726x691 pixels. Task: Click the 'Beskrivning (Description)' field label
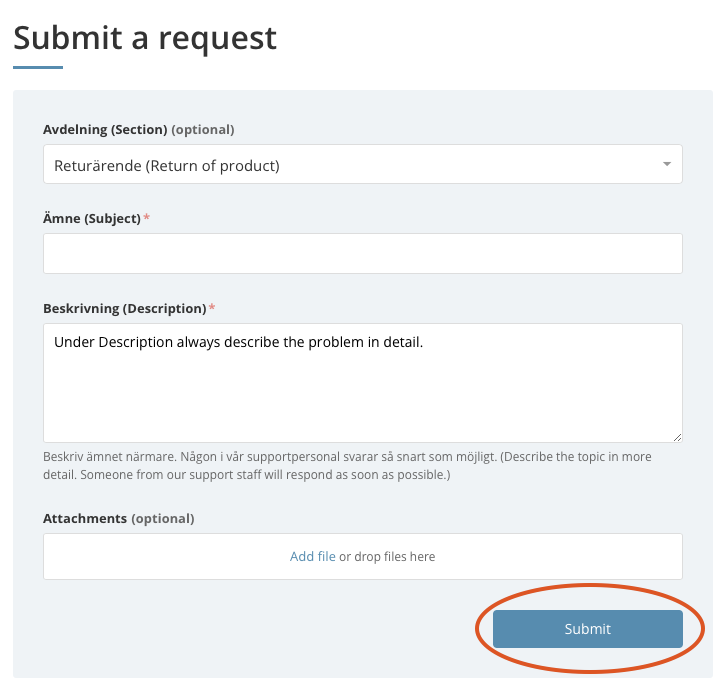(x=124, y=308)
